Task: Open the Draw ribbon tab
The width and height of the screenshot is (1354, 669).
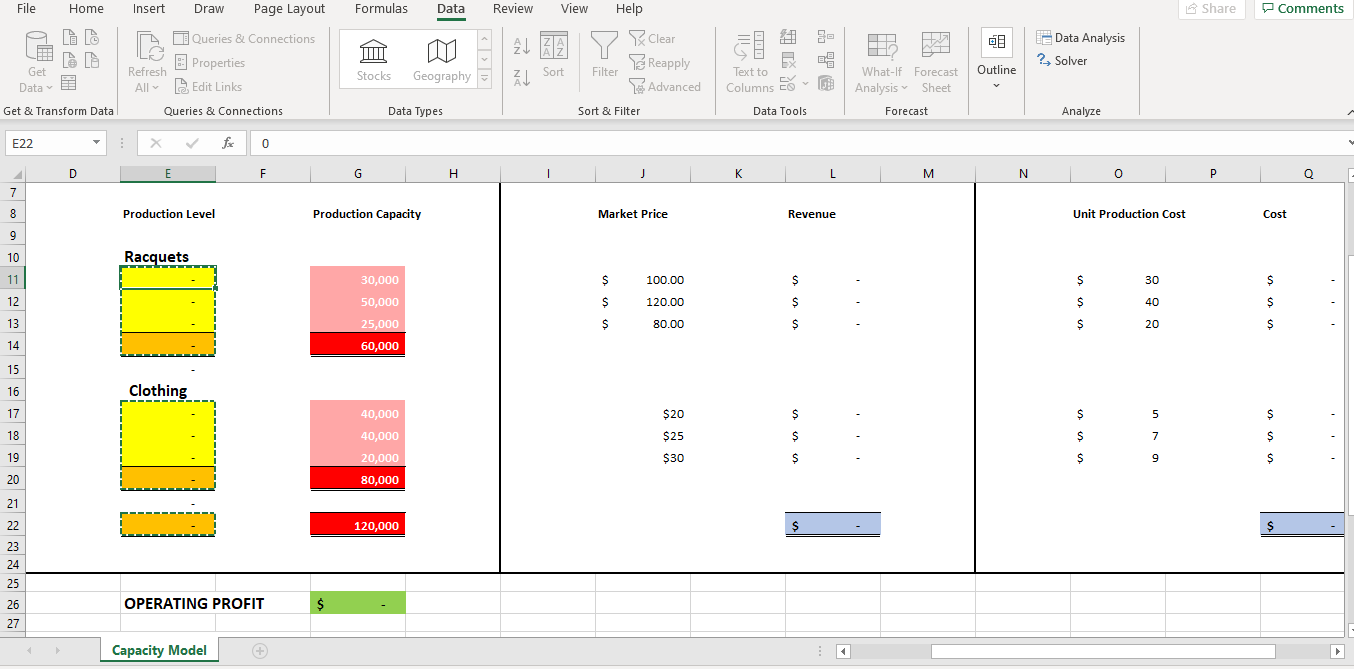Action: point(209,9)
